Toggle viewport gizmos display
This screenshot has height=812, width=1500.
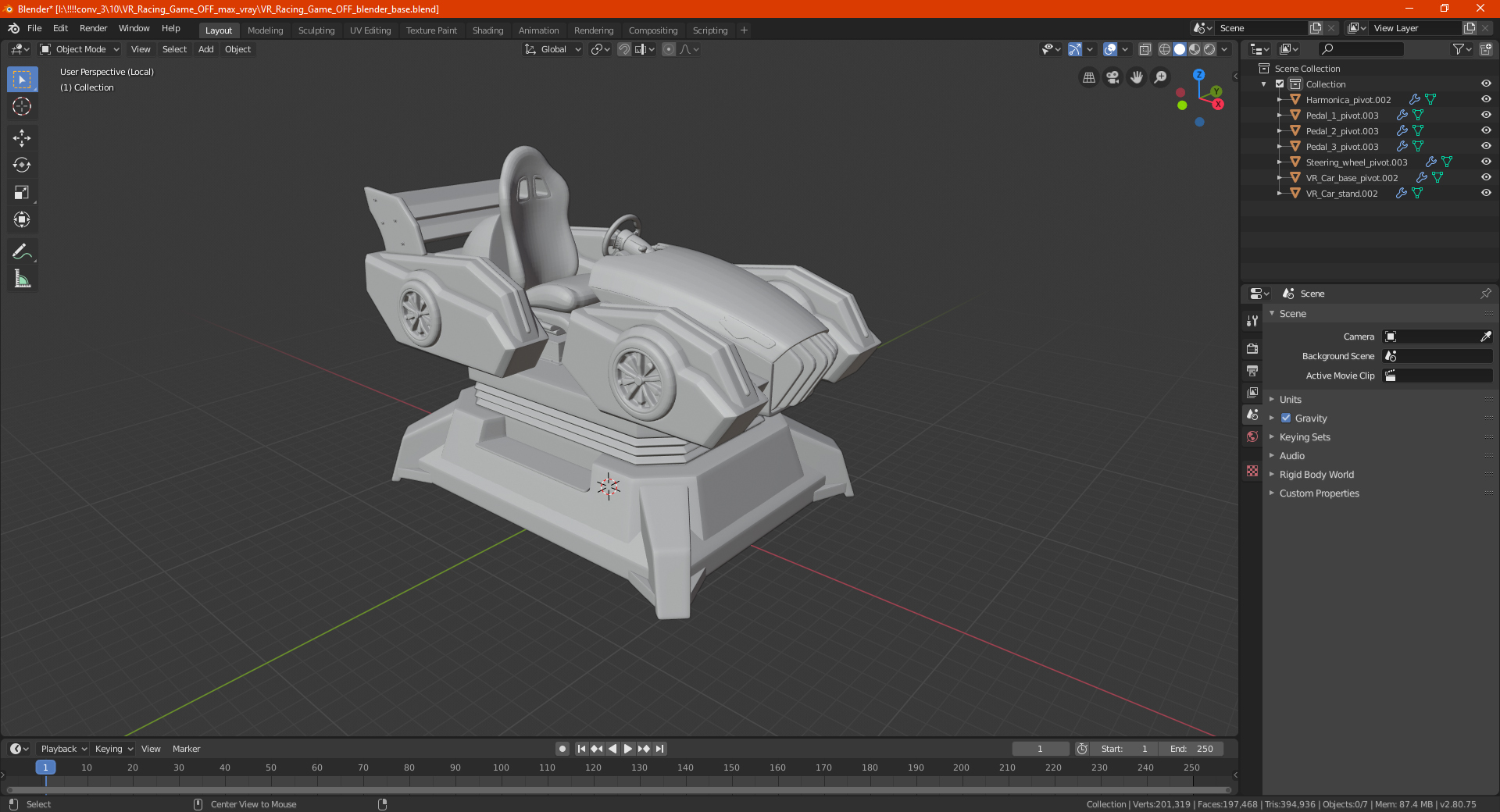pos(1075,49)
